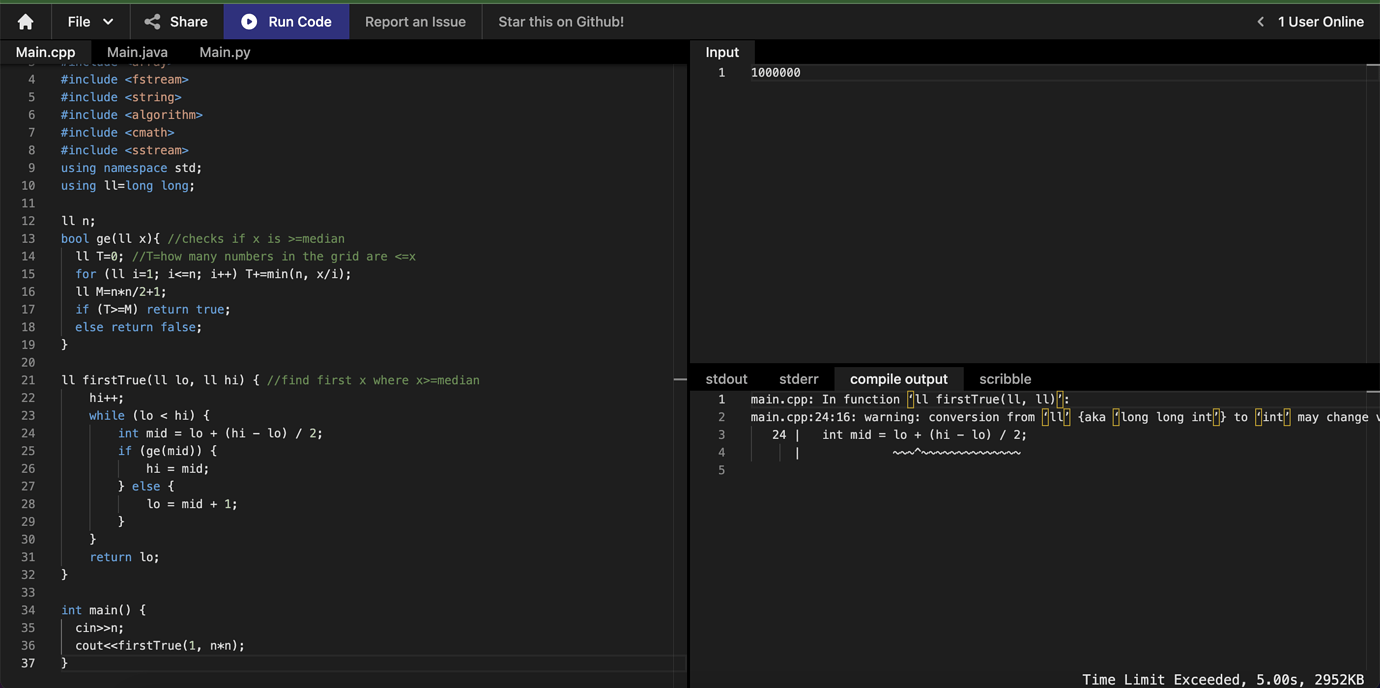Select the compile output tab
Image resolution: width=1380 pixels, height=688 pixels.
click(x=899, y=379)
